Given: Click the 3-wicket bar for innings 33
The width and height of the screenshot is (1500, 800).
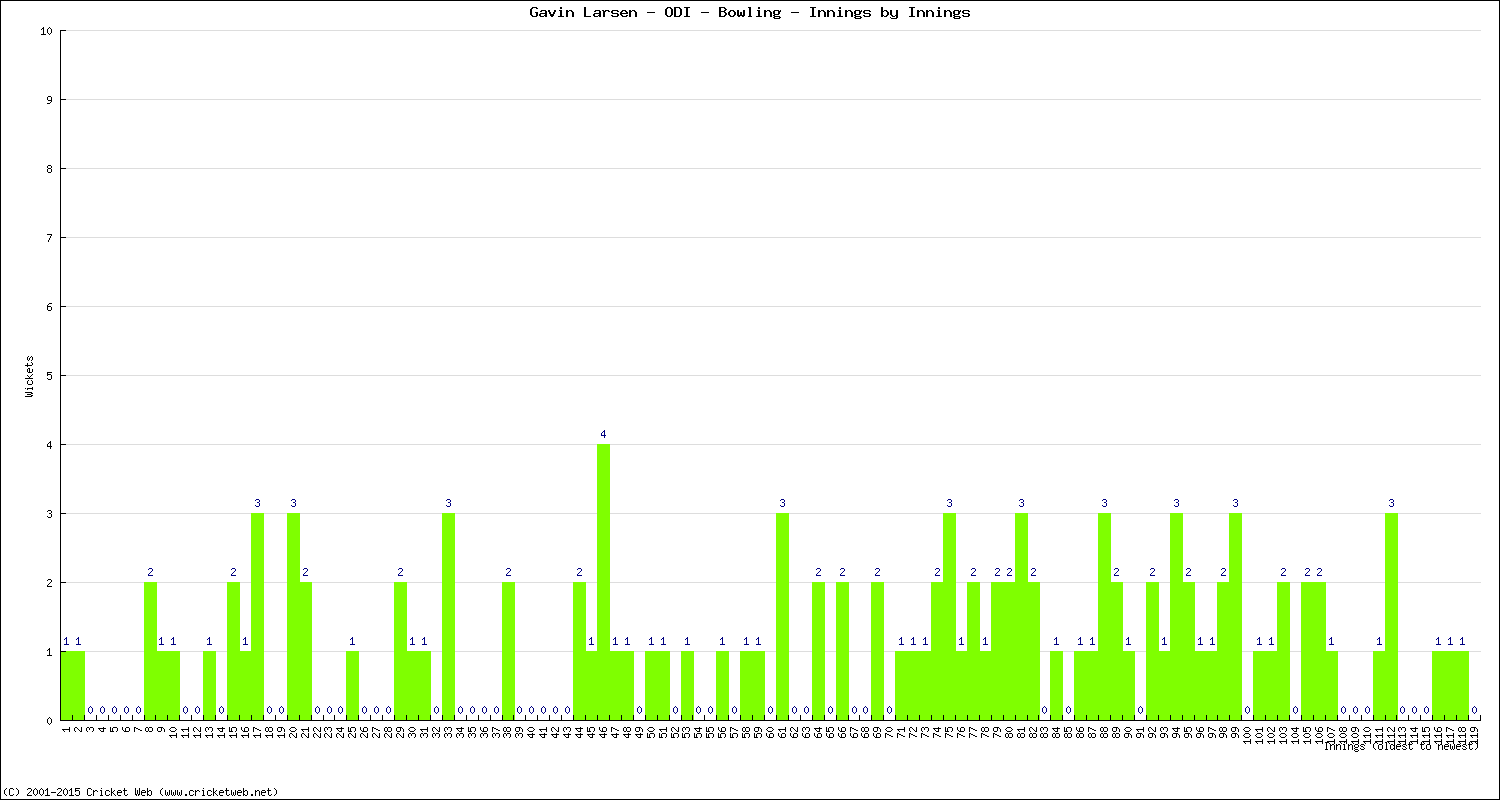Looking at the screenshot, I should tap(448, 616).
